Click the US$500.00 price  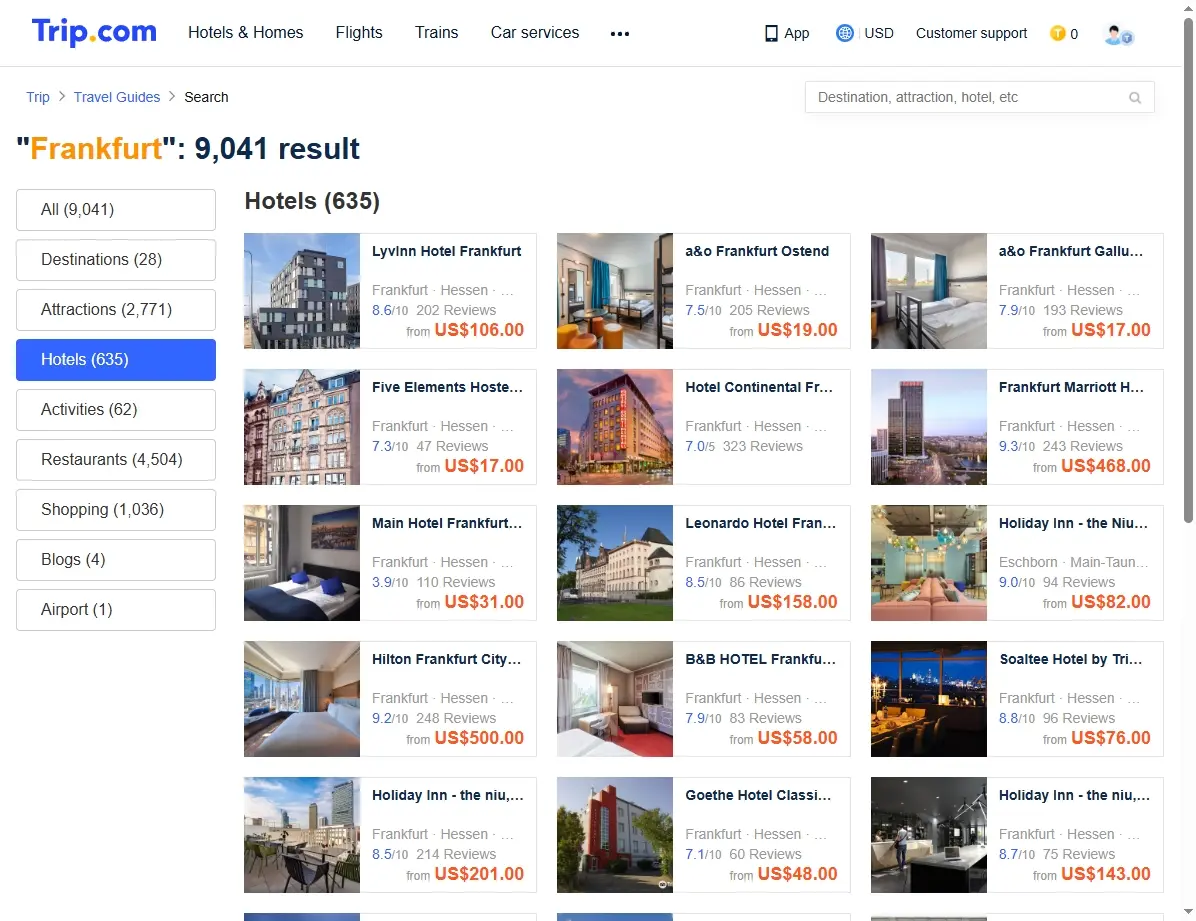pos(479,738)
